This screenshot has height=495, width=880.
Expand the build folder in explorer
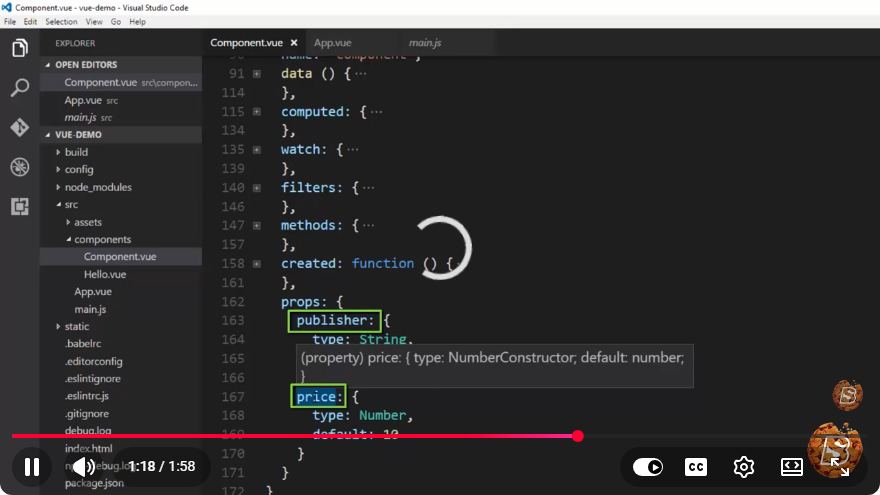(76, 152)
